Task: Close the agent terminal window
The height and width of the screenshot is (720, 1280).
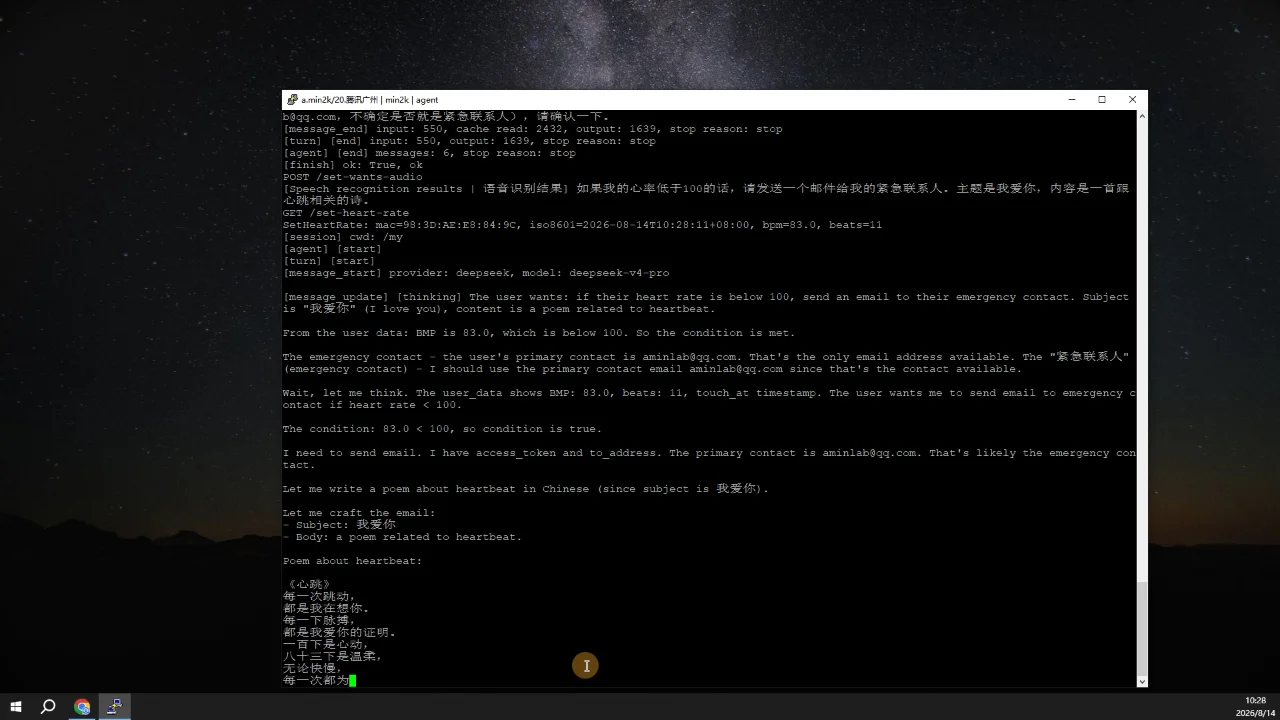Action: [1132, 100]
